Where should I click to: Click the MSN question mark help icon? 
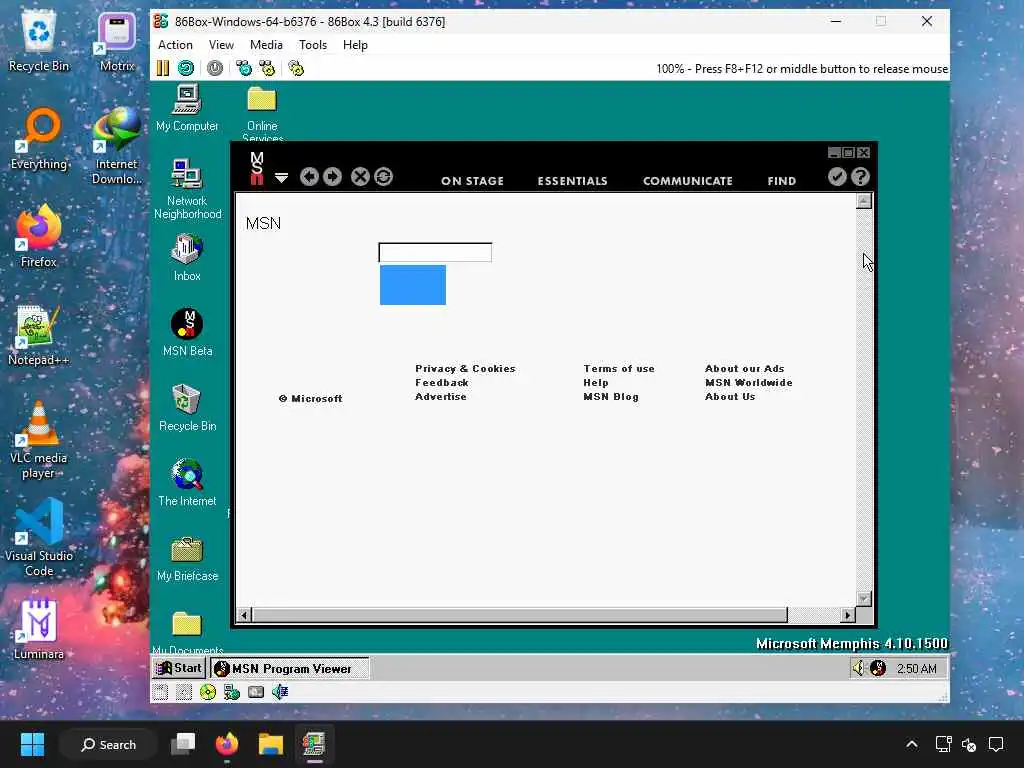(861, 176)
